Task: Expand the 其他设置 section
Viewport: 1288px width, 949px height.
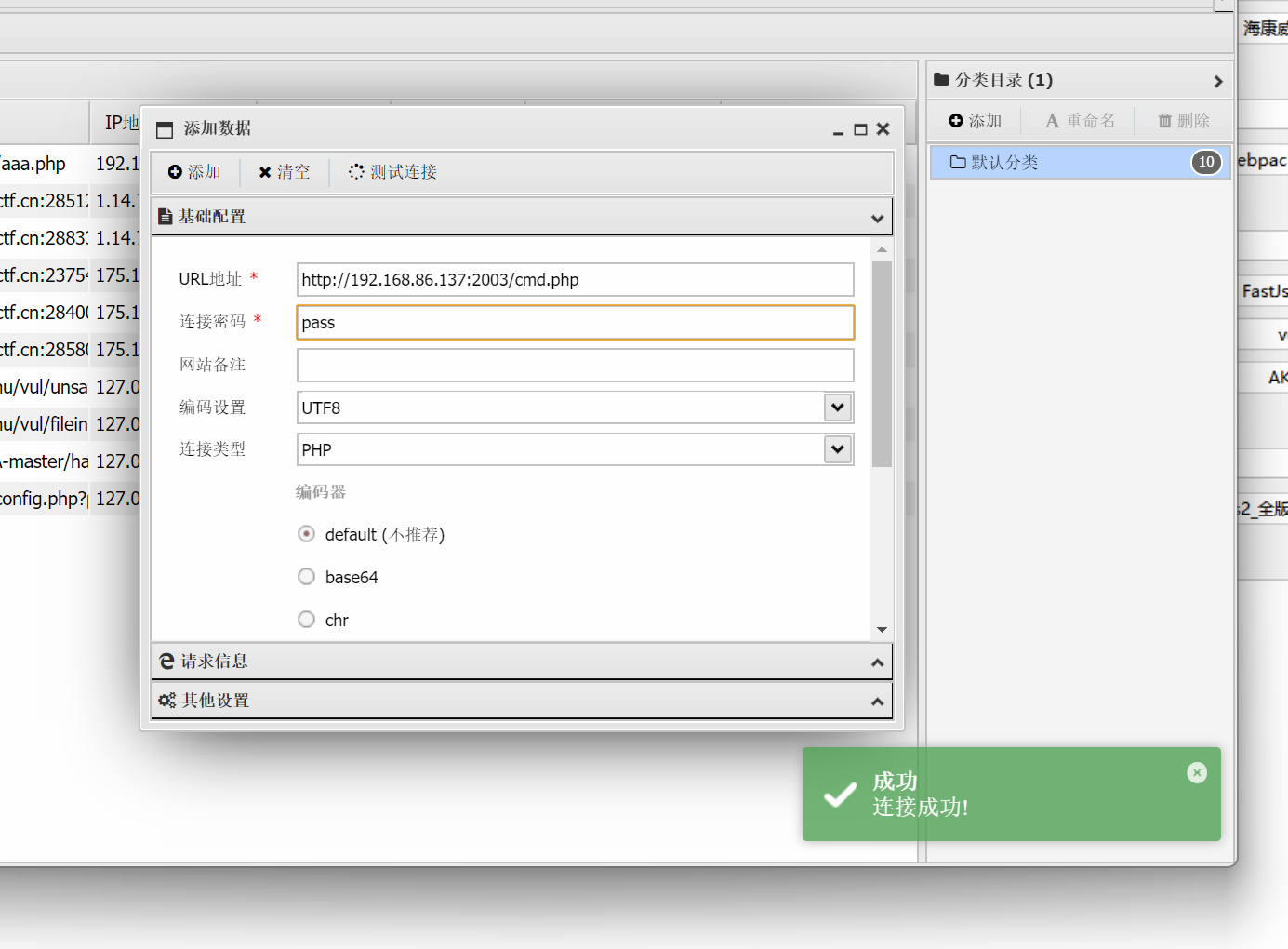Action: (521, 701)
